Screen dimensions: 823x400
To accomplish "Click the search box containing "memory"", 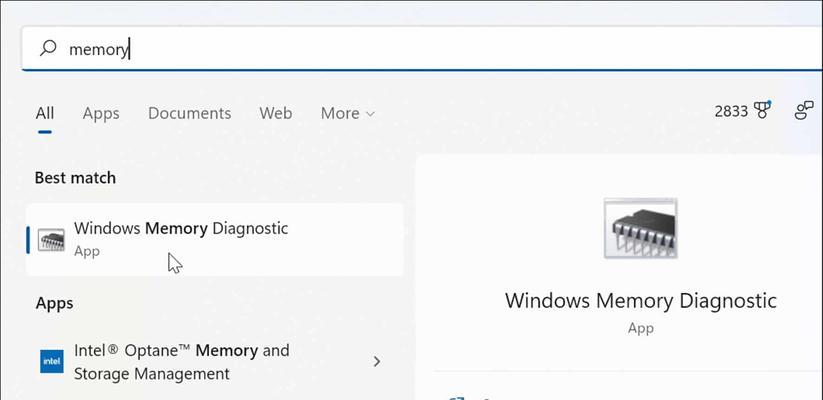I will click(422, 48).
